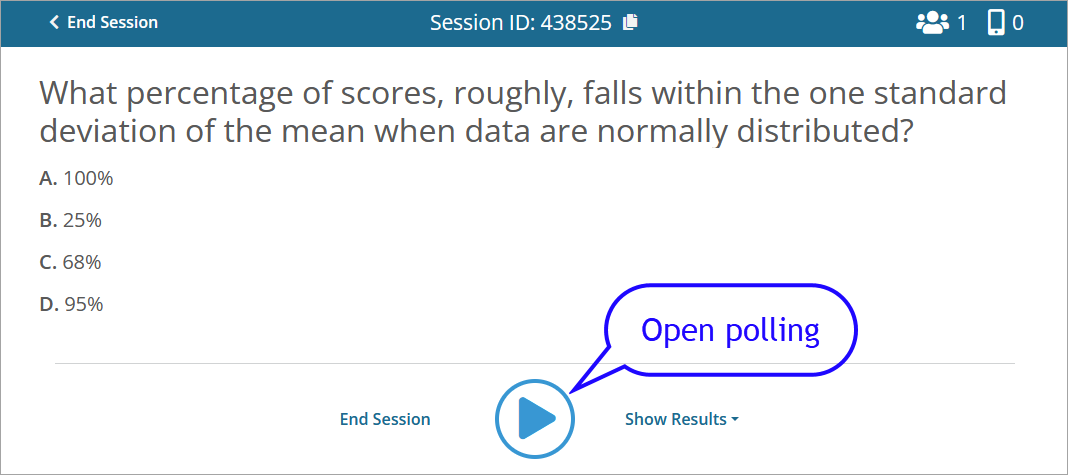Click the Session ID: 438525 text
1068x475 pixels.
(520, 23)
